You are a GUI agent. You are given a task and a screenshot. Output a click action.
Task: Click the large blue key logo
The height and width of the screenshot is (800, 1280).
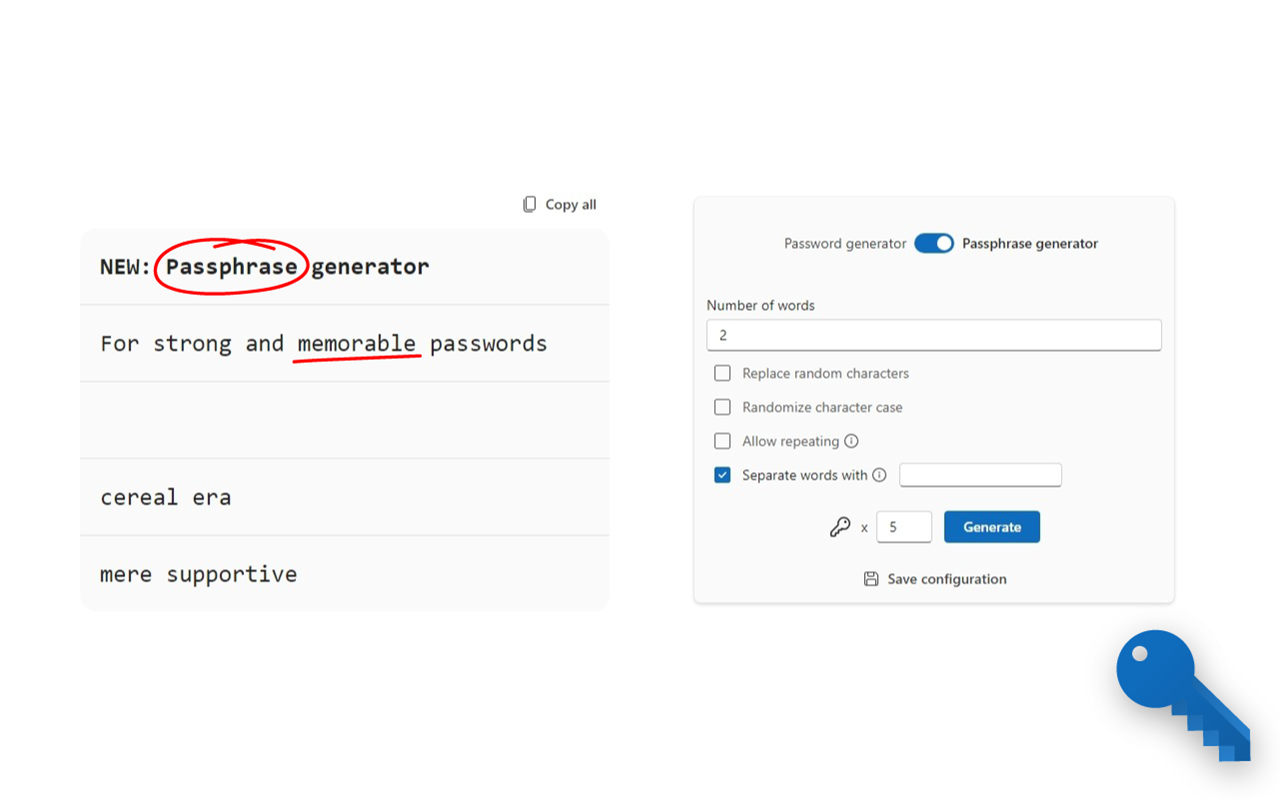coord(1183,695)
